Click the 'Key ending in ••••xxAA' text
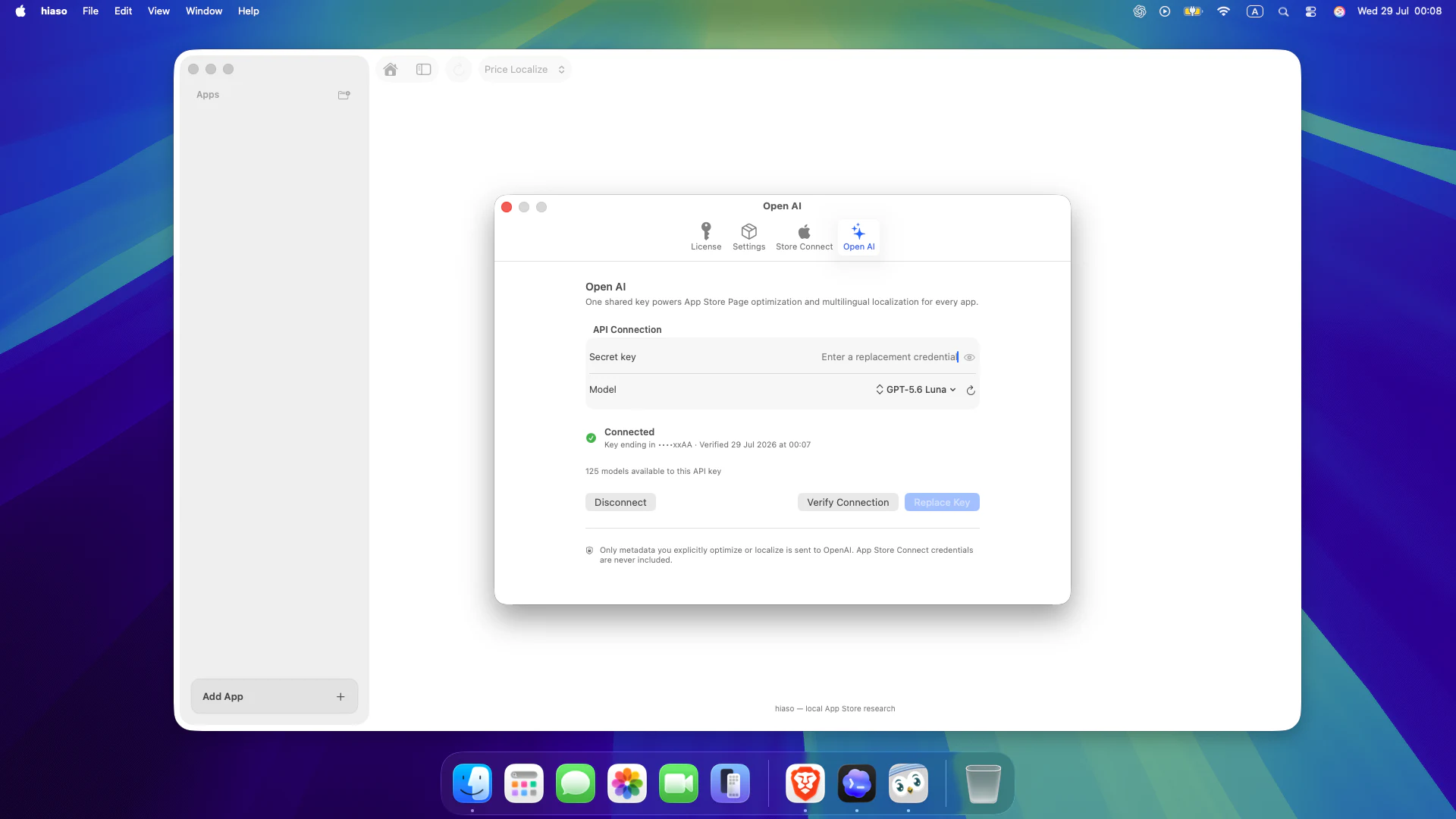The height and width of the screenshot is (819, 1456). [x=648, y=445]
